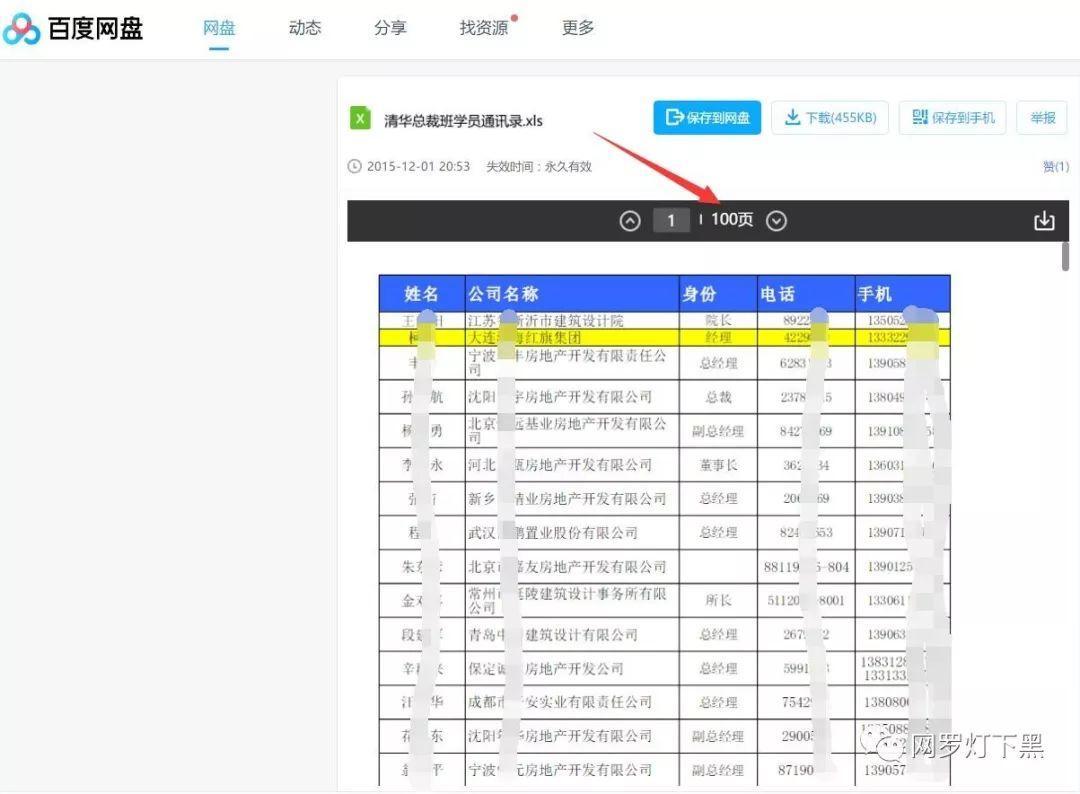1080x794 pixels.
Task: Switch to the 网盘 tab
Action: [218, 28]
